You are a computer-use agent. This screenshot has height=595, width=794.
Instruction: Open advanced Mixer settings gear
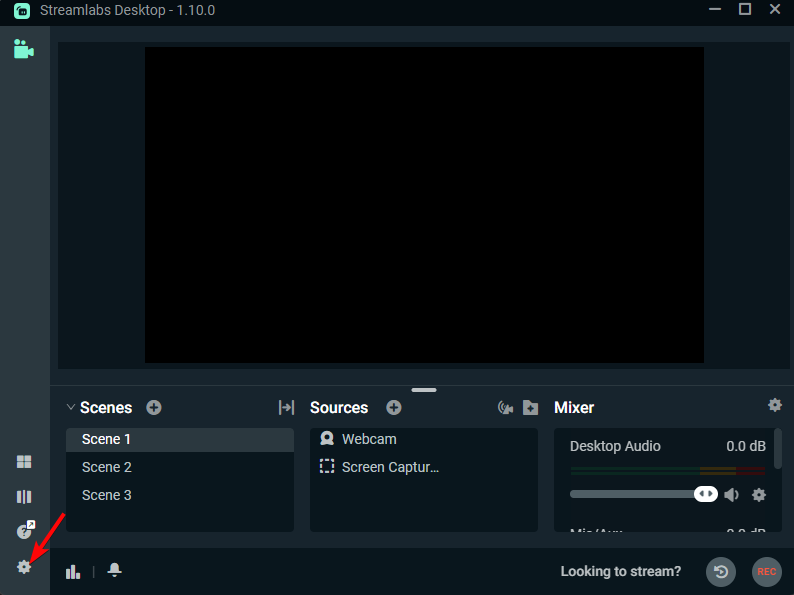775,405
